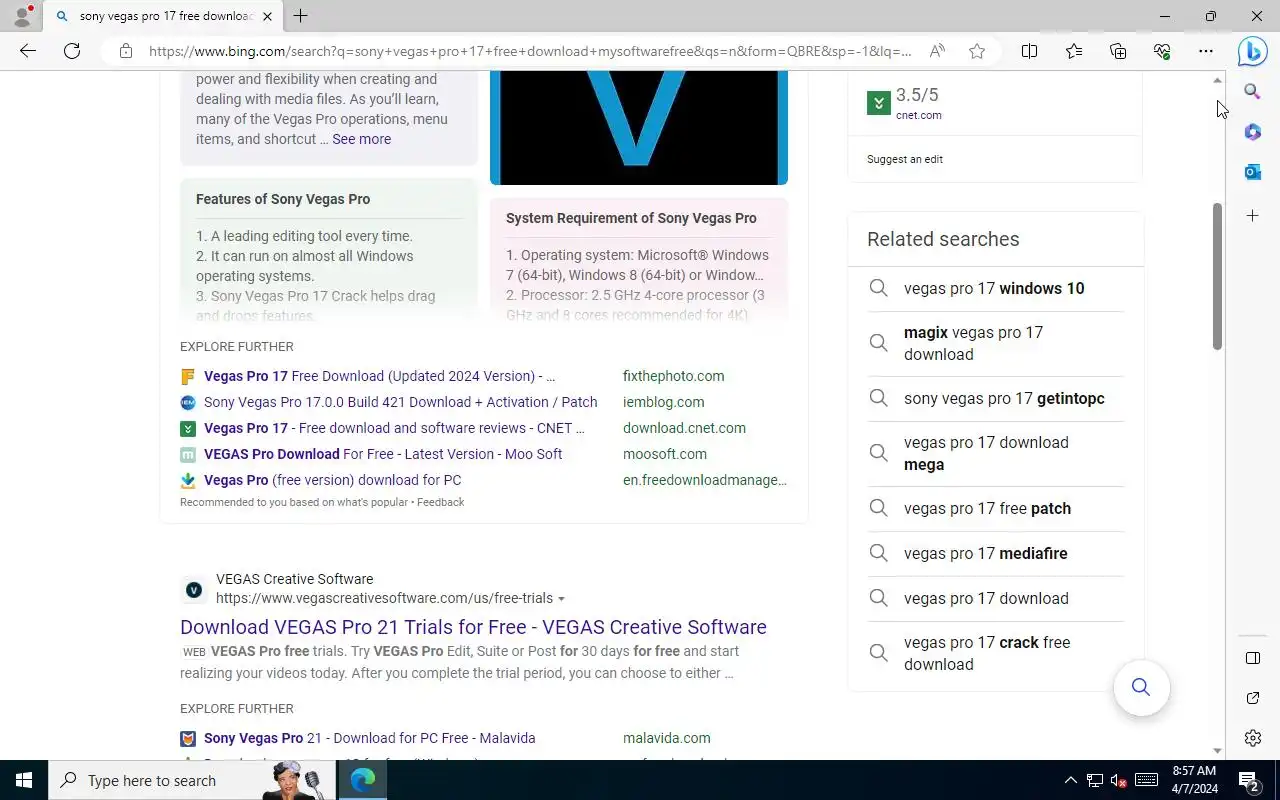This screenshot has width=1280, height=800.
Task: Open Download VEGAS Pro 21 Trials result
Action: (473, 627)
